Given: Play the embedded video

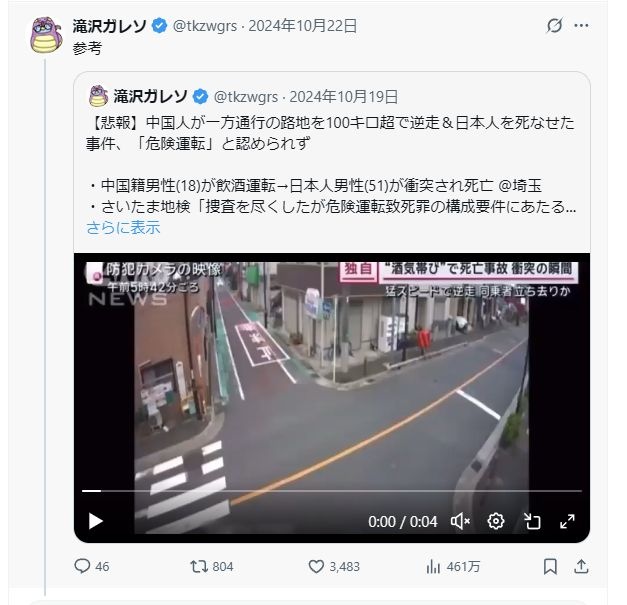Looking at the screenshot, I should [95, 521].
